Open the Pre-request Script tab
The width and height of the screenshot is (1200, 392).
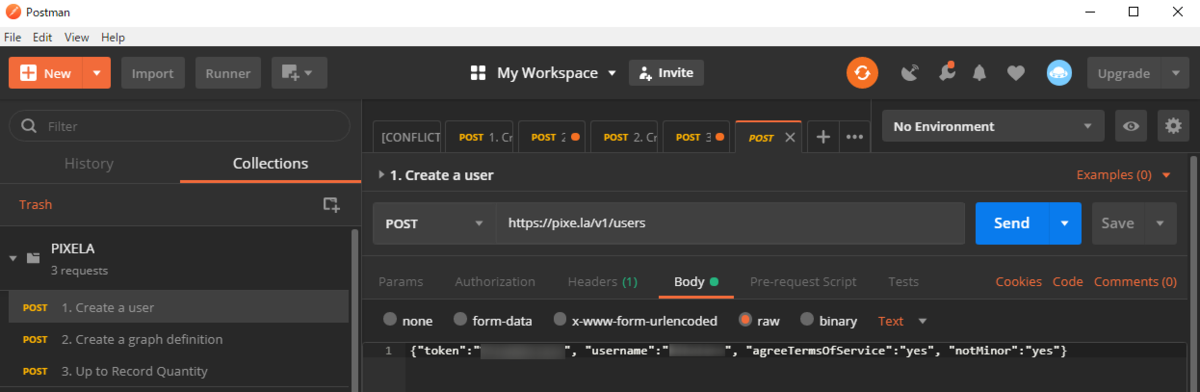[x=803, y=282]
